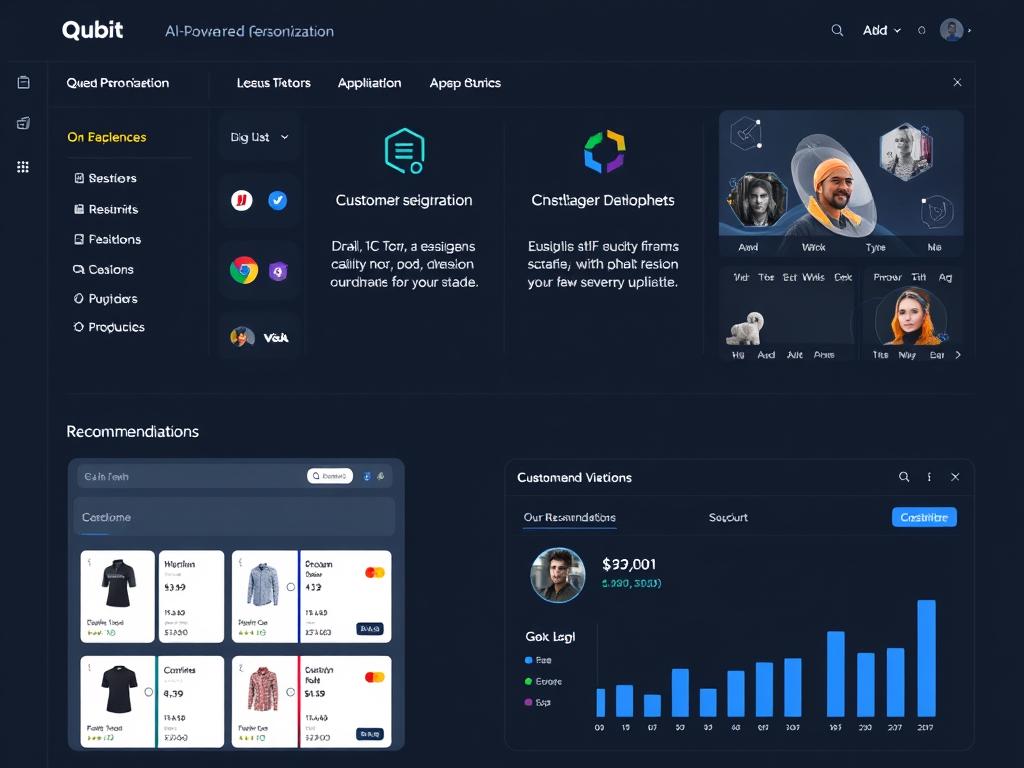Click the blue shield icon in Recommendations bar
1024x768 pixels.
(366, 476)
